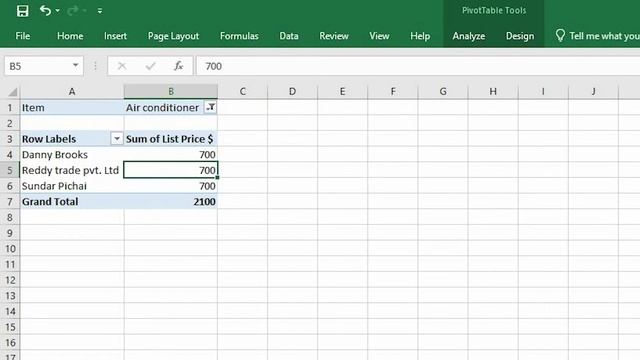Select row 1 header
640x360 pixels.
tap(10, 108)
